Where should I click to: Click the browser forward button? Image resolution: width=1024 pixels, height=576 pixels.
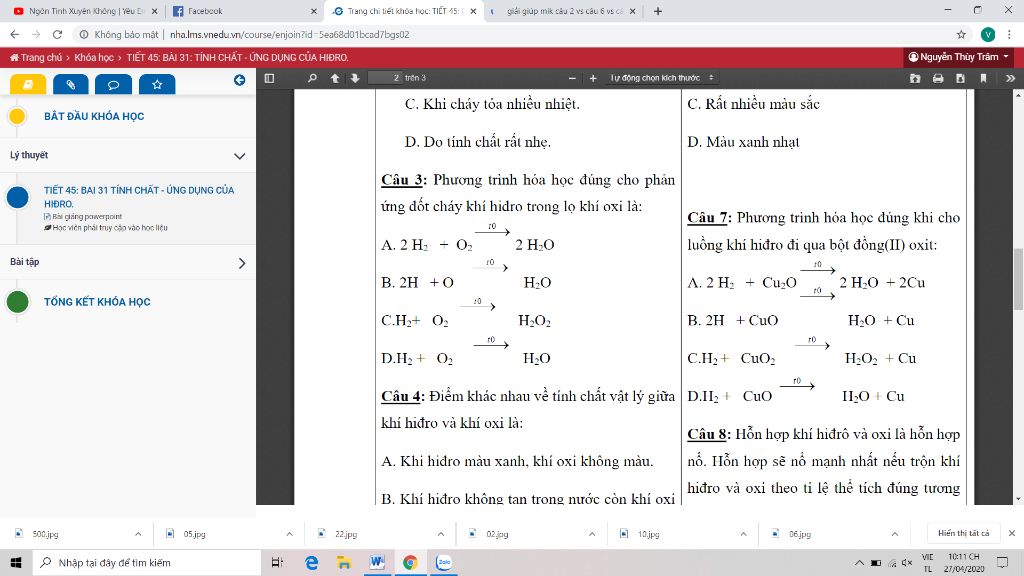(x=36, y=35)
